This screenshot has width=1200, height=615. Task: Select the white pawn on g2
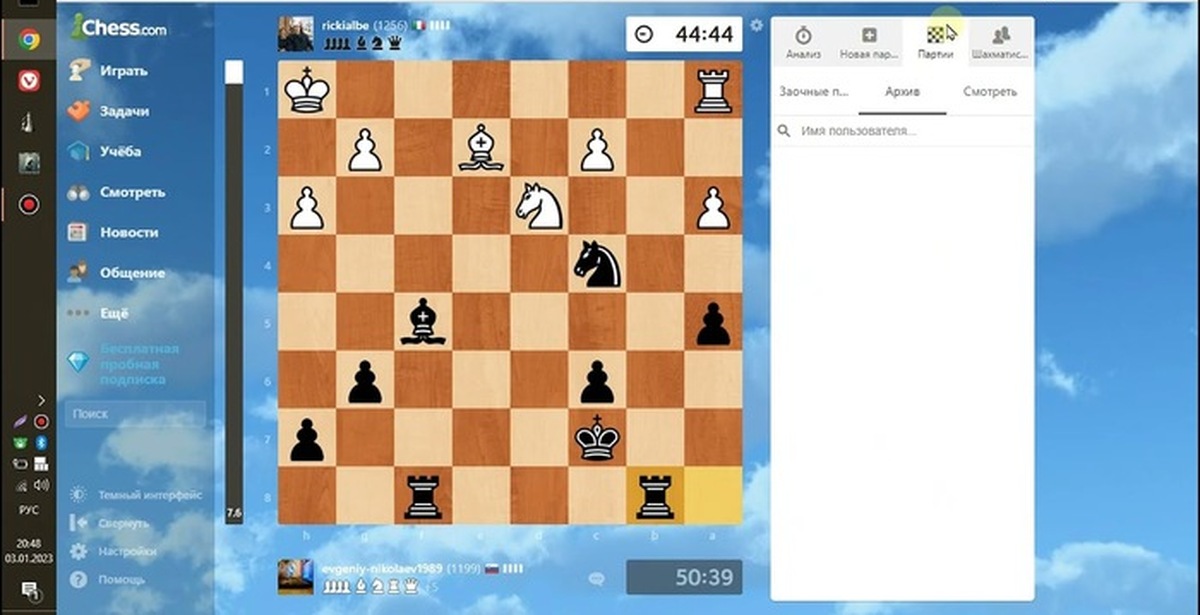[x=365, y=149]
